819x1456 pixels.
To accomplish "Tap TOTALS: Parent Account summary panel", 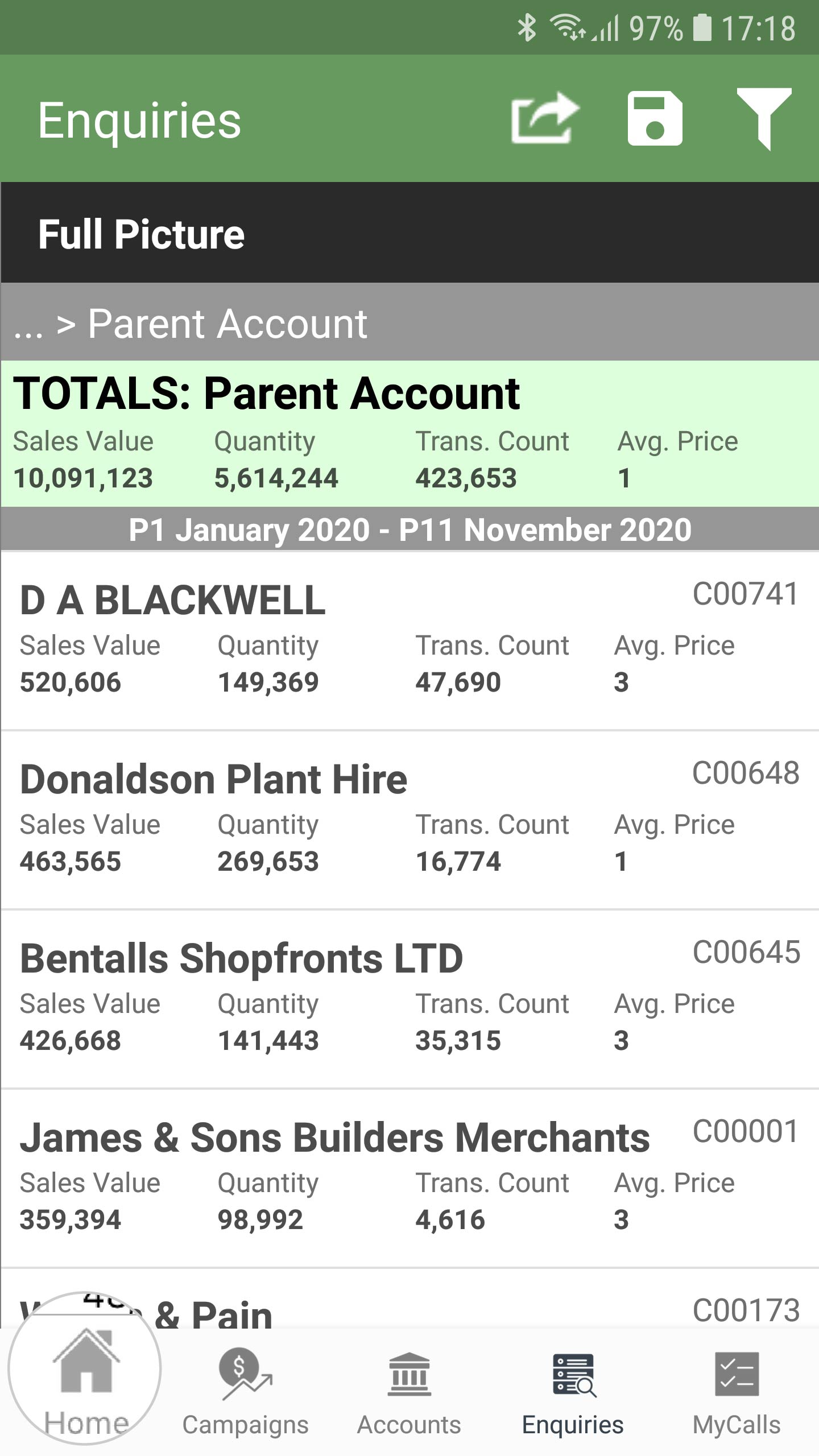I will pyautogui.click(x=409, y=433).
